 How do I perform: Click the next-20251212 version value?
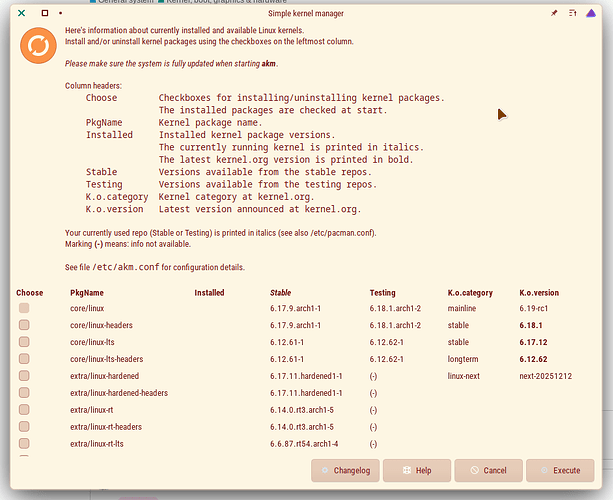tap(545, 376)
